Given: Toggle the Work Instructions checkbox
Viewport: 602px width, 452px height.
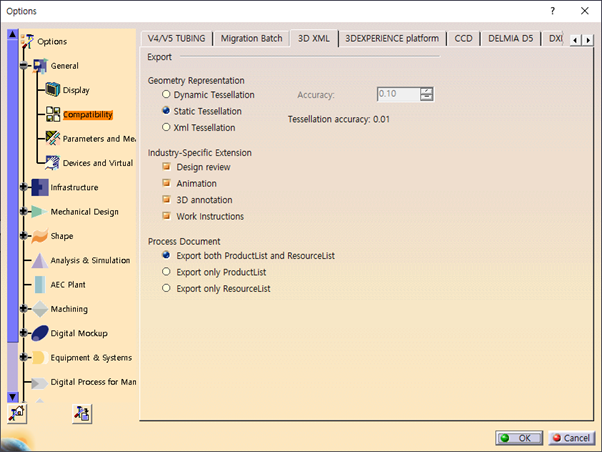Looking at the screenshot, I should (x=166, y=216).
